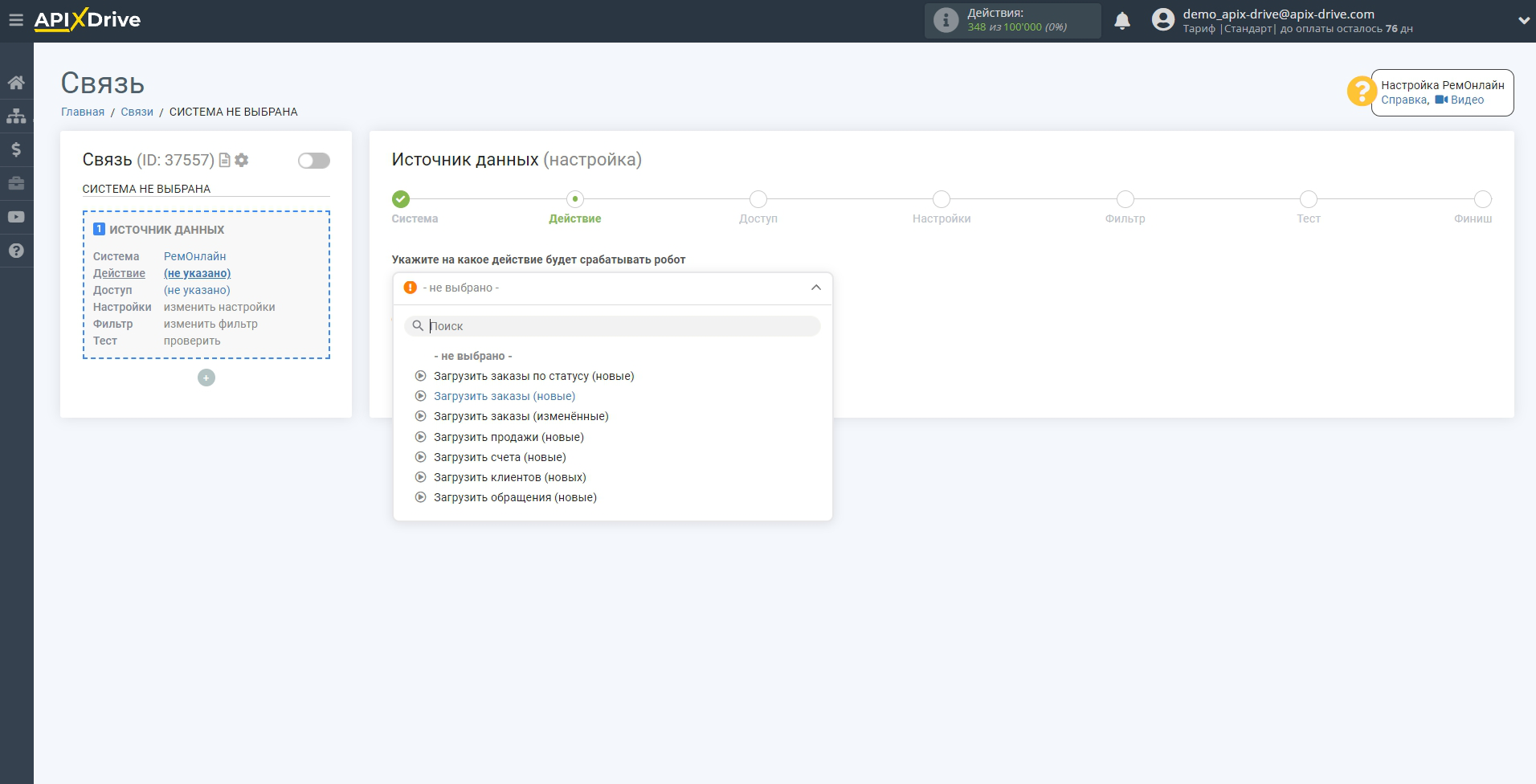Click Доступ (не указано) link
Viewport: 1536px width, 784px height.
click(x=197, y=290)
